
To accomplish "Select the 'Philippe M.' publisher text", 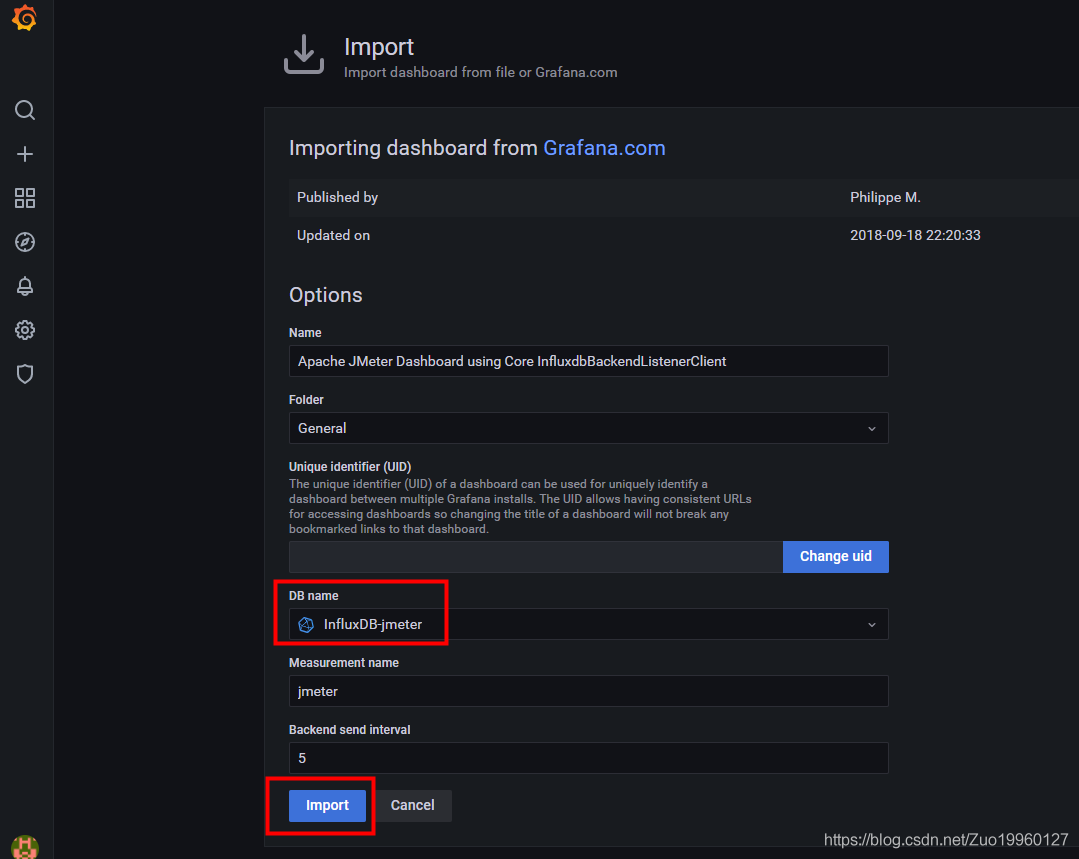I will pos(885,198).
